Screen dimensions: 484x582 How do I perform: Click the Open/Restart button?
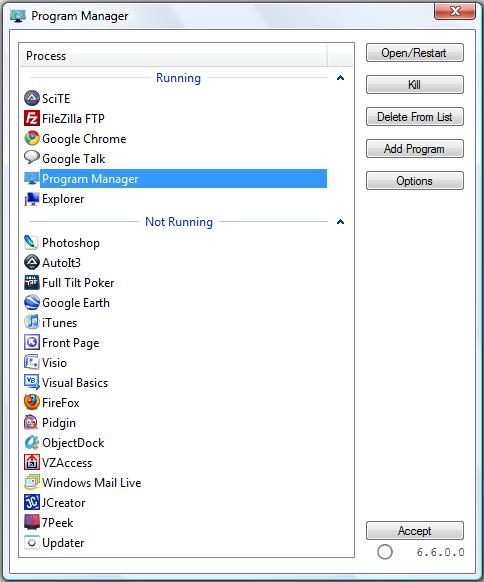pyautogui.click(x=415, y=53)
